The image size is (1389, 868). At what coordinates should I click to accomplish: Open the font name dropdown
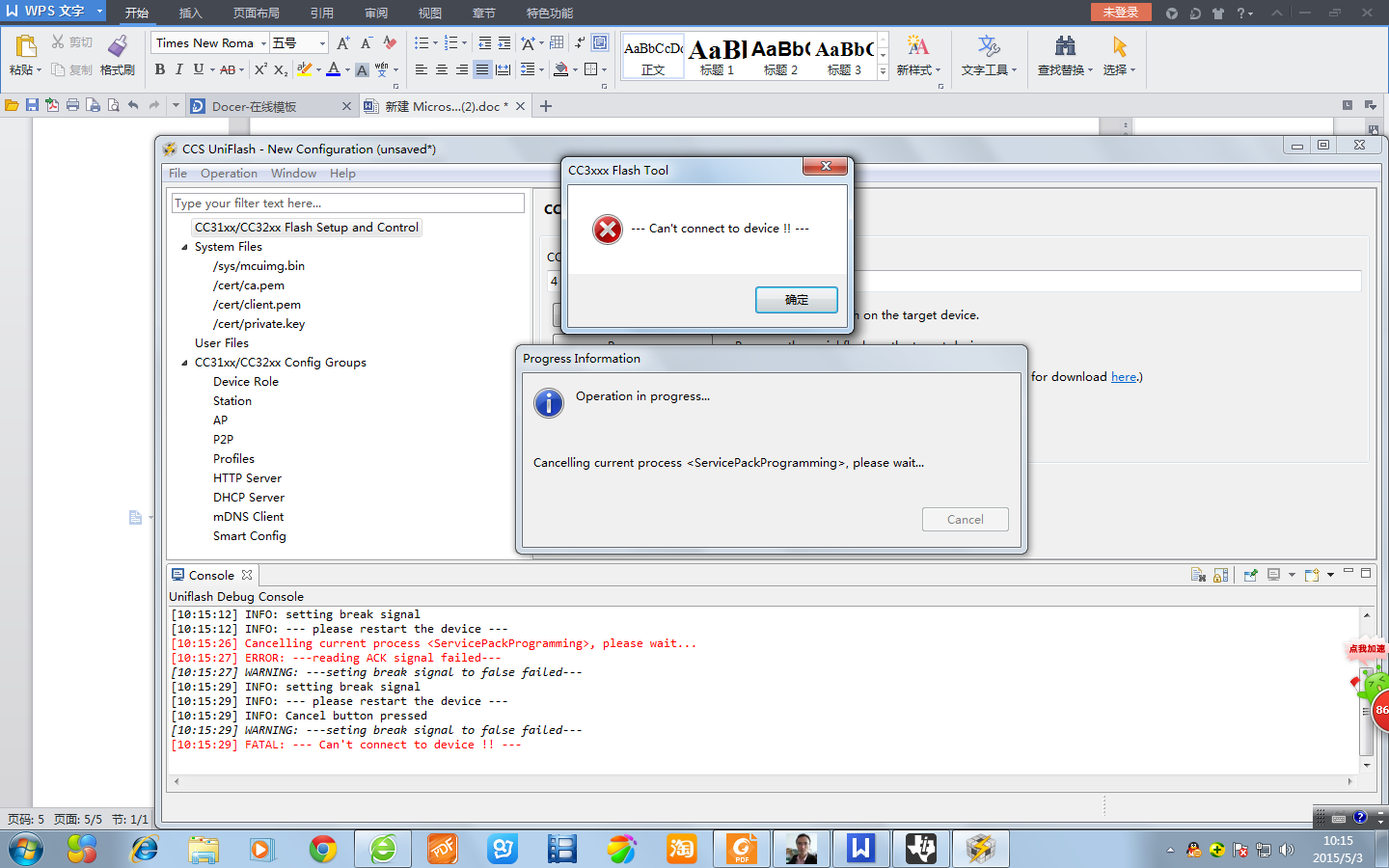pyautogui.click(x=263, y=43)
